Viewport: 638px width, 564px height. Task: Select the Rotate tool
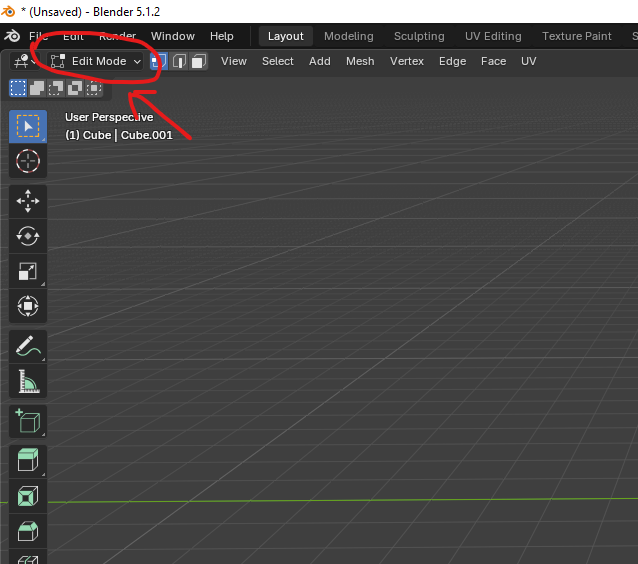(28, 236)
